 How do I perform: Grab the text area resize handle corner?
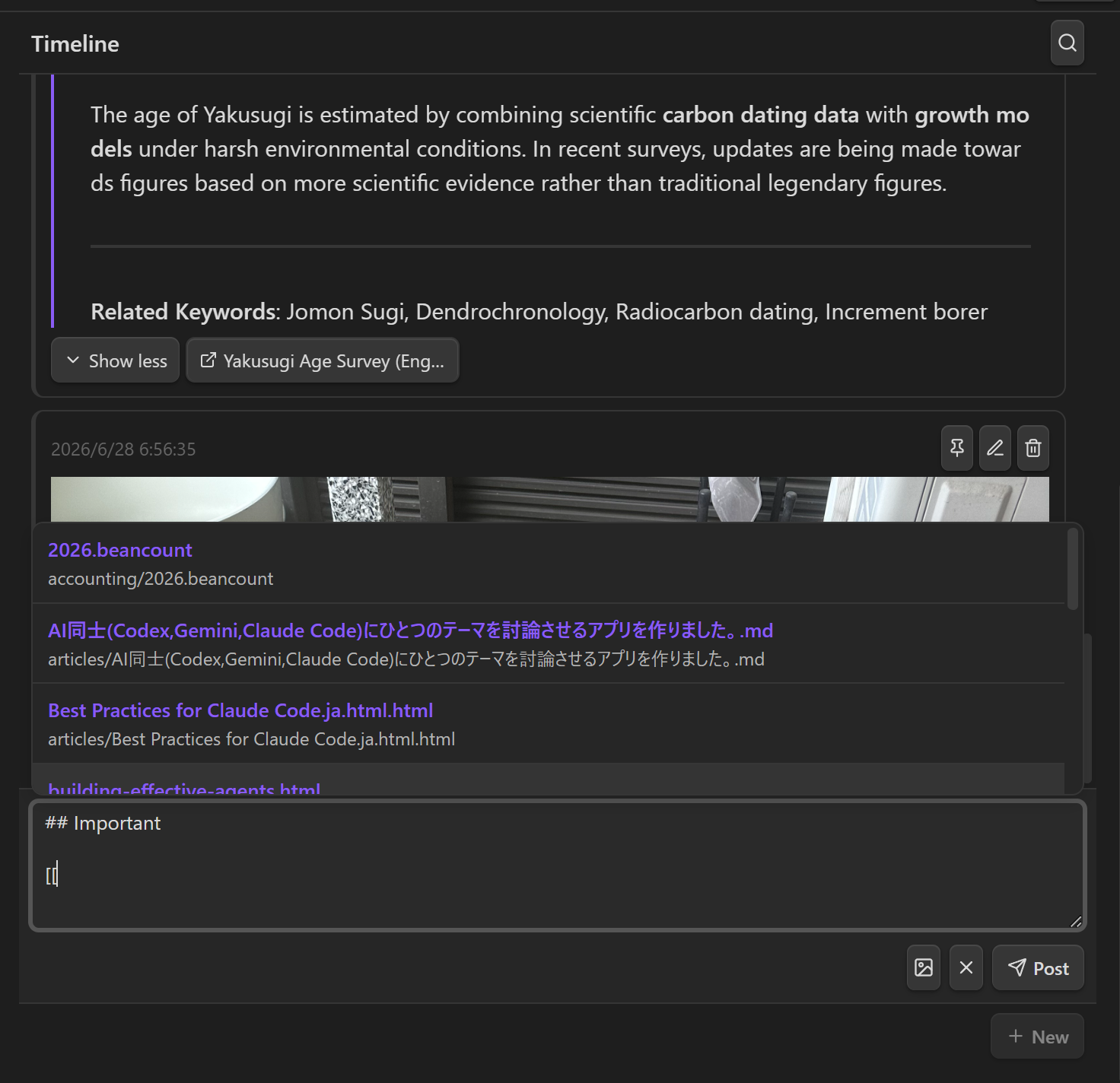click(1075, 921)
